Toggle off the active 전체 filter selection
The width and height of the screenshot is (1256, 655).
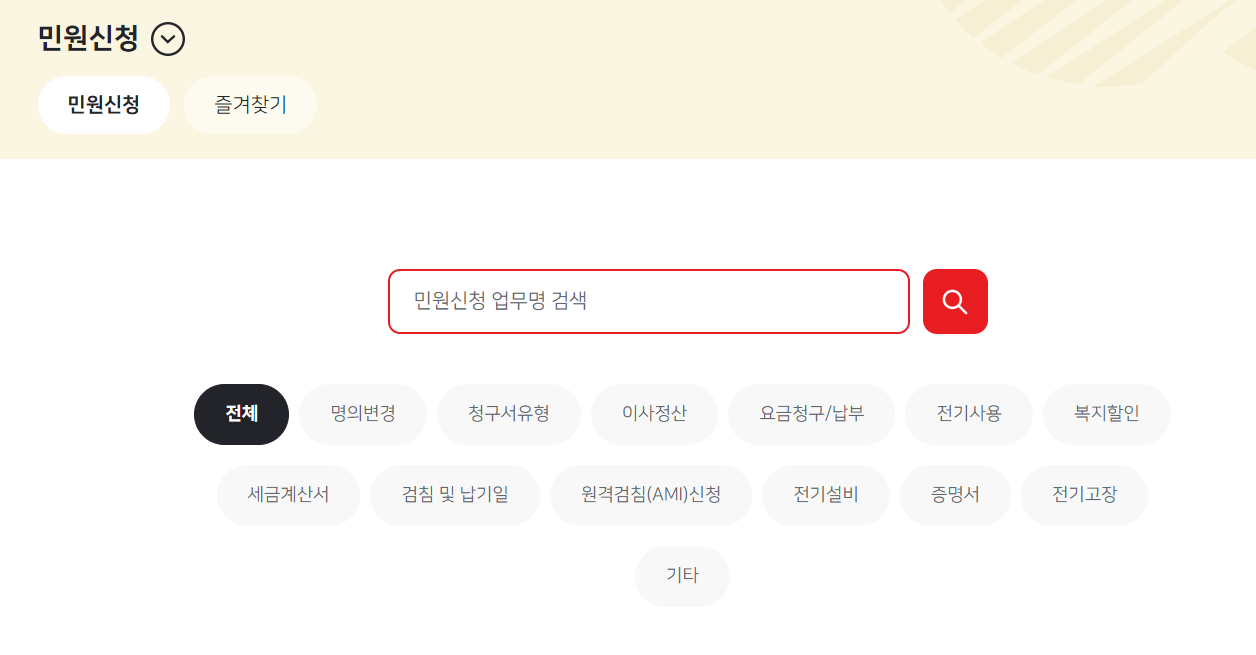point(240,414)
